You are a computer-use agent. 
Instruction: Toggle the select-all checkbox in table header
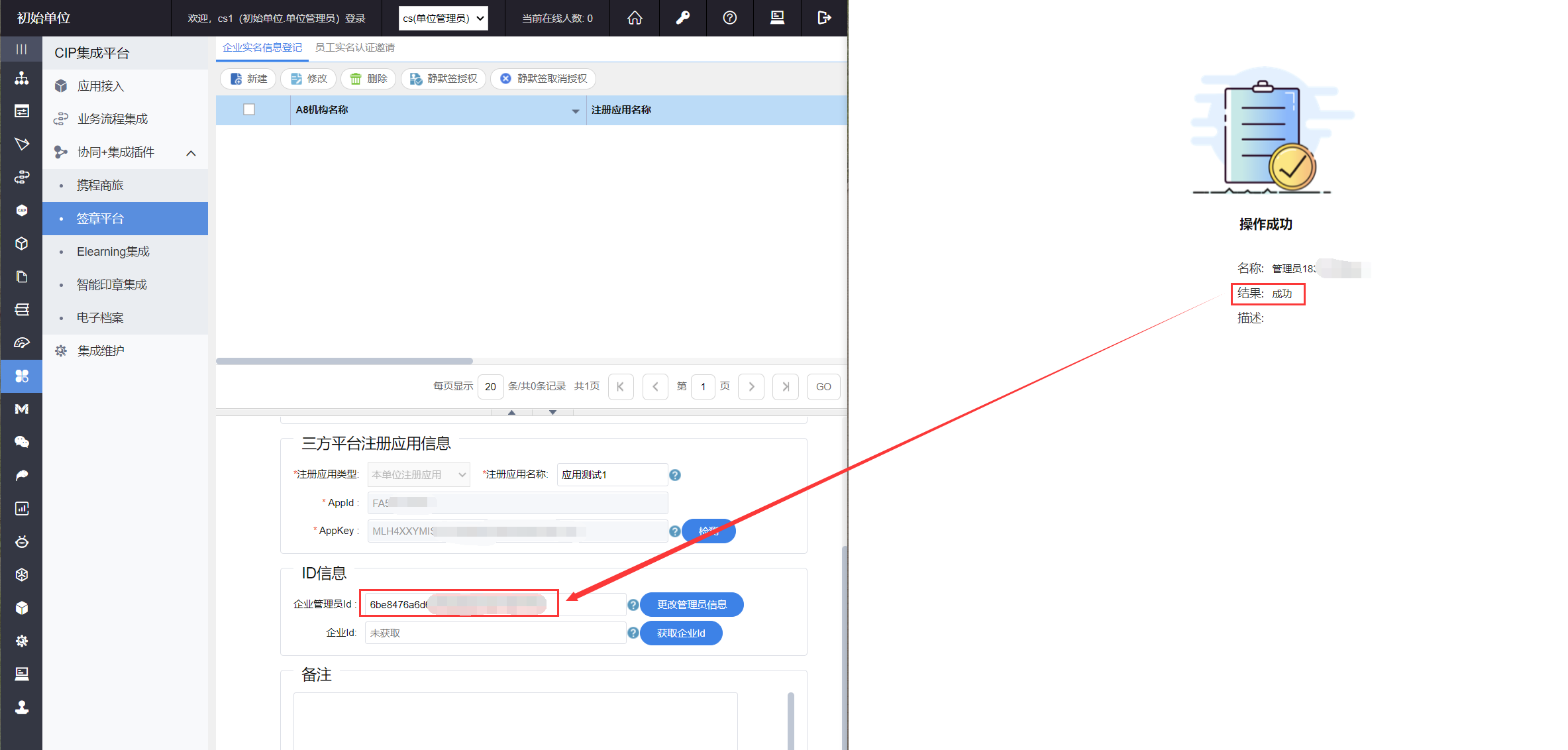[x=249, y=109]
